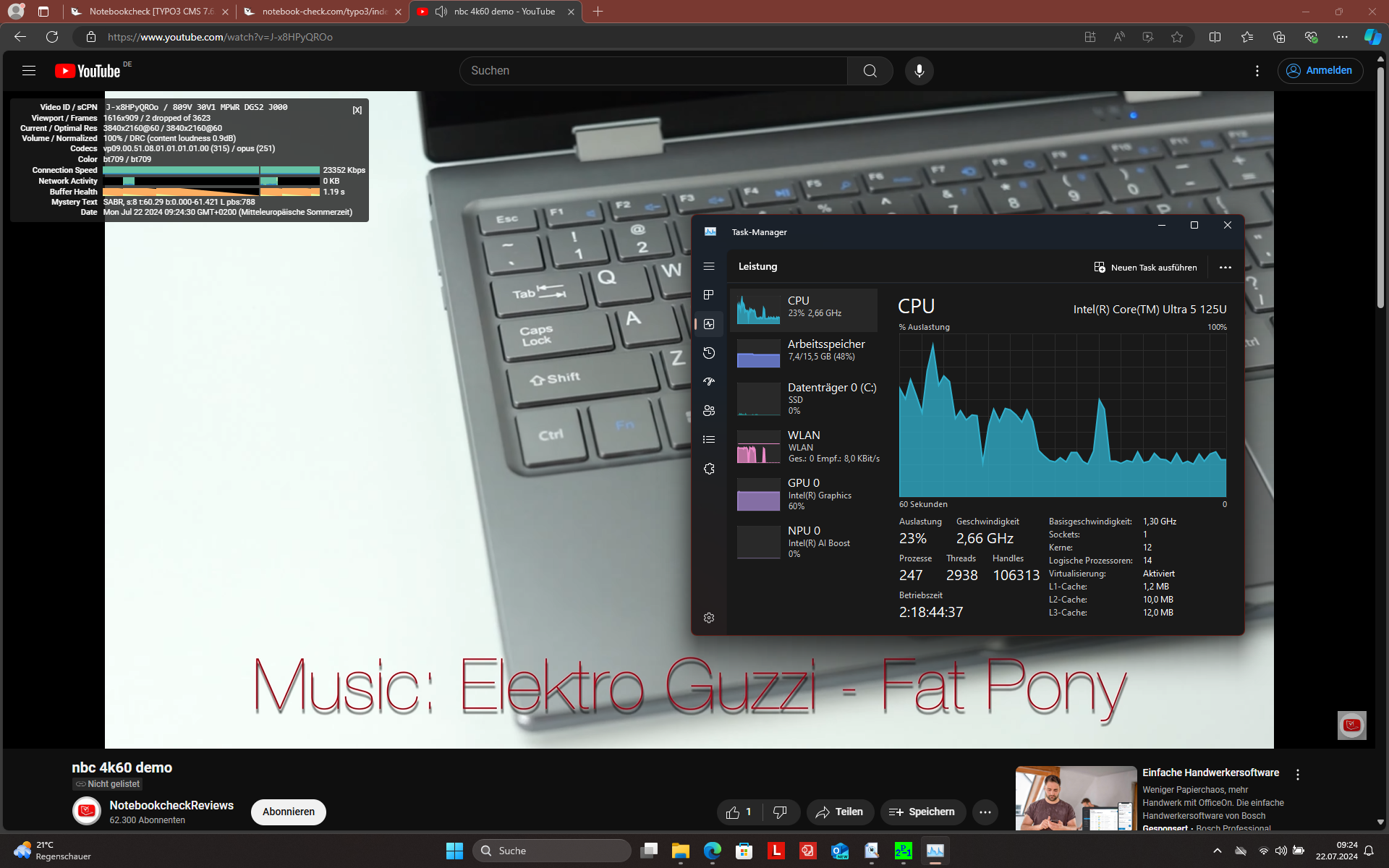Click the Abonnieren button
Image resolution: width=1389 pixels, height=868 pixels.
coord(288,812)
